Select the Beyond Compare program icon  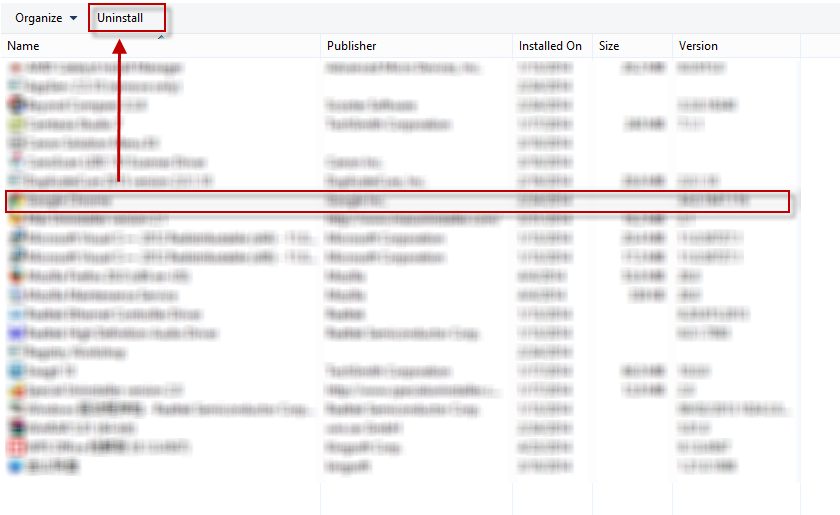(x=16, y=105)
